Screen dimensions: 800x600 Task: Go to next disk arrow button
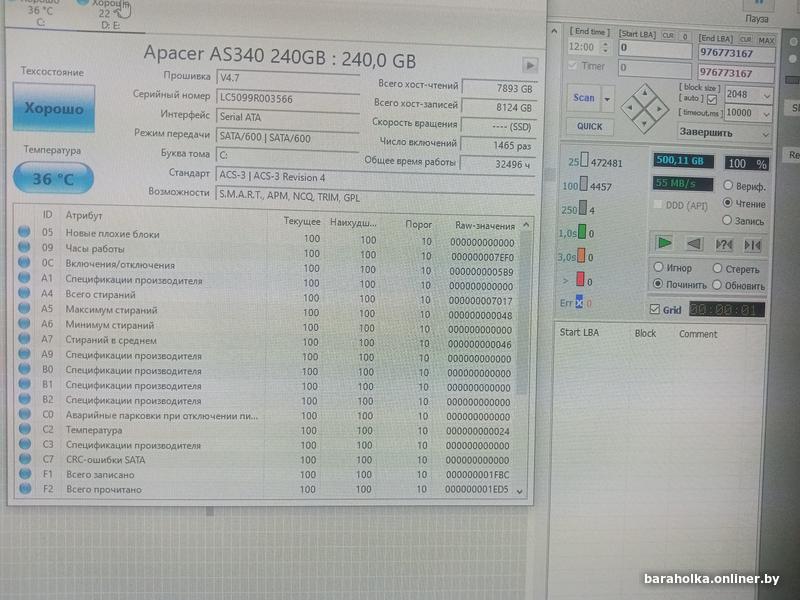click(x=530, y=65)
